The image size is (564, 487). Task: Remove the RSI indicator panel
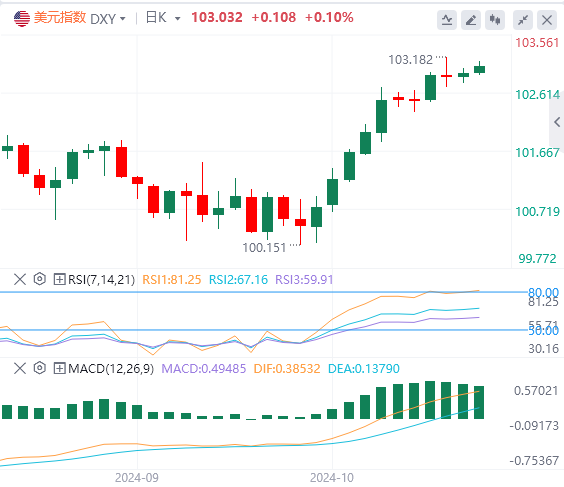pyautogui.click(x=20, y=279)
